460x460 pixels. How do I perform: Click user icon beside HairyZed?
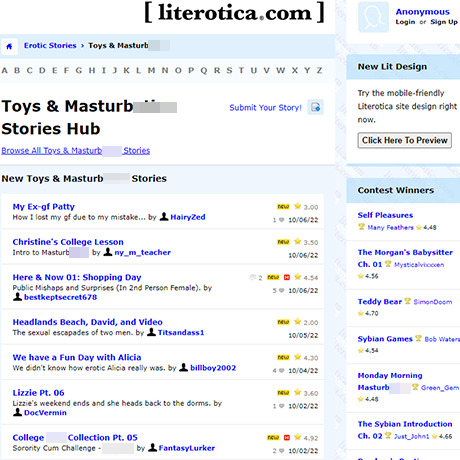pos(164,217)
